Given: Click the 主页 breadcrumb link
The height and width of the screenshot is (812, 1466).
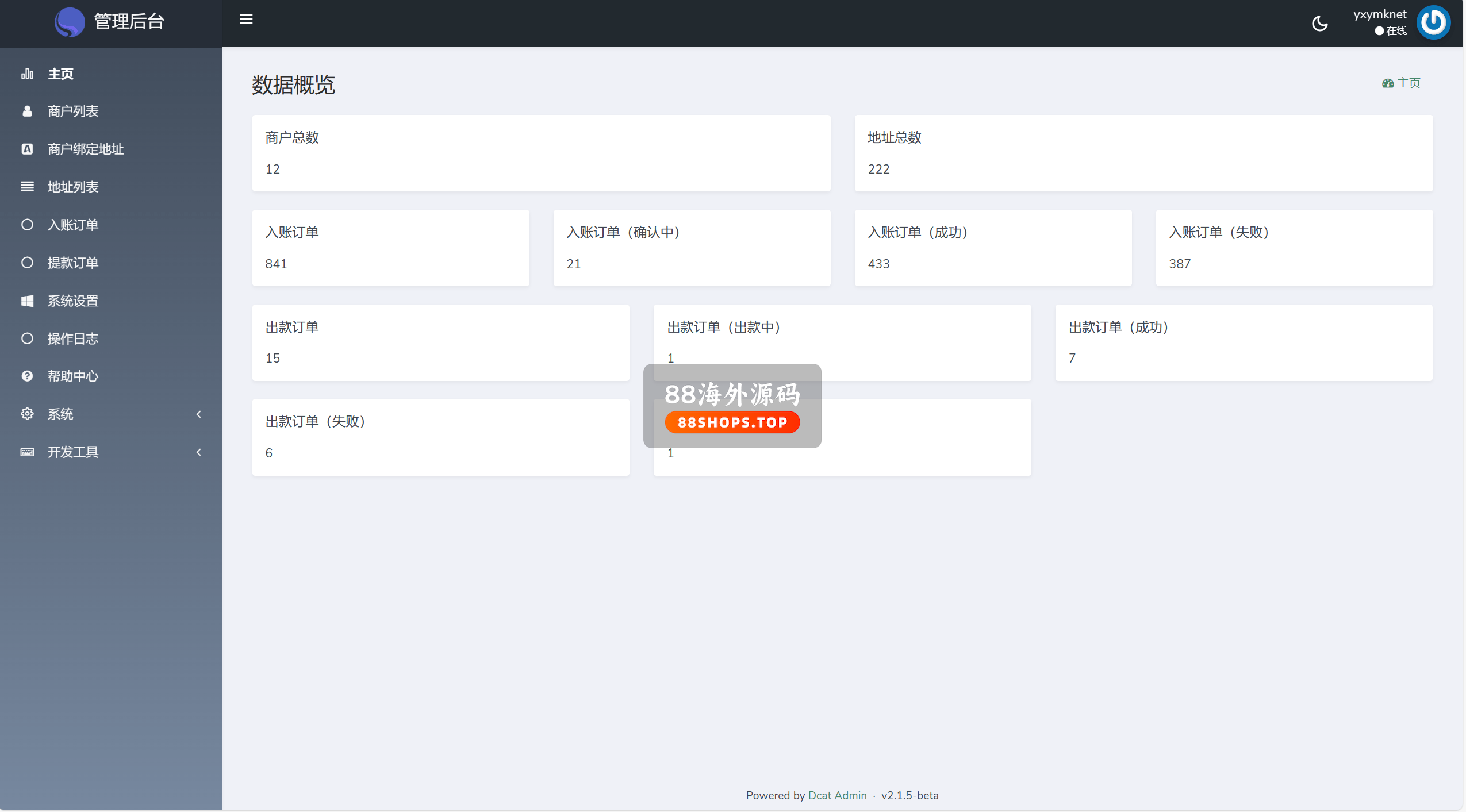Looking at the screenshot, I should [1408, 83].
